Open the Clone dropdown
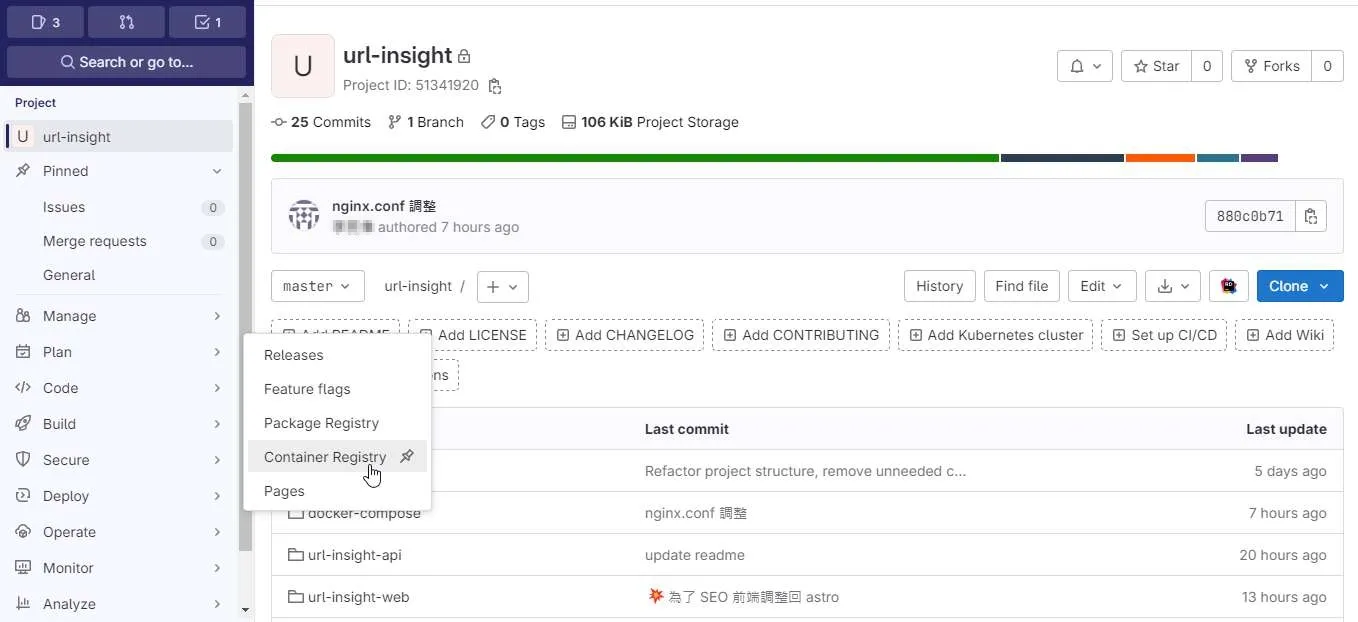 1299,286
